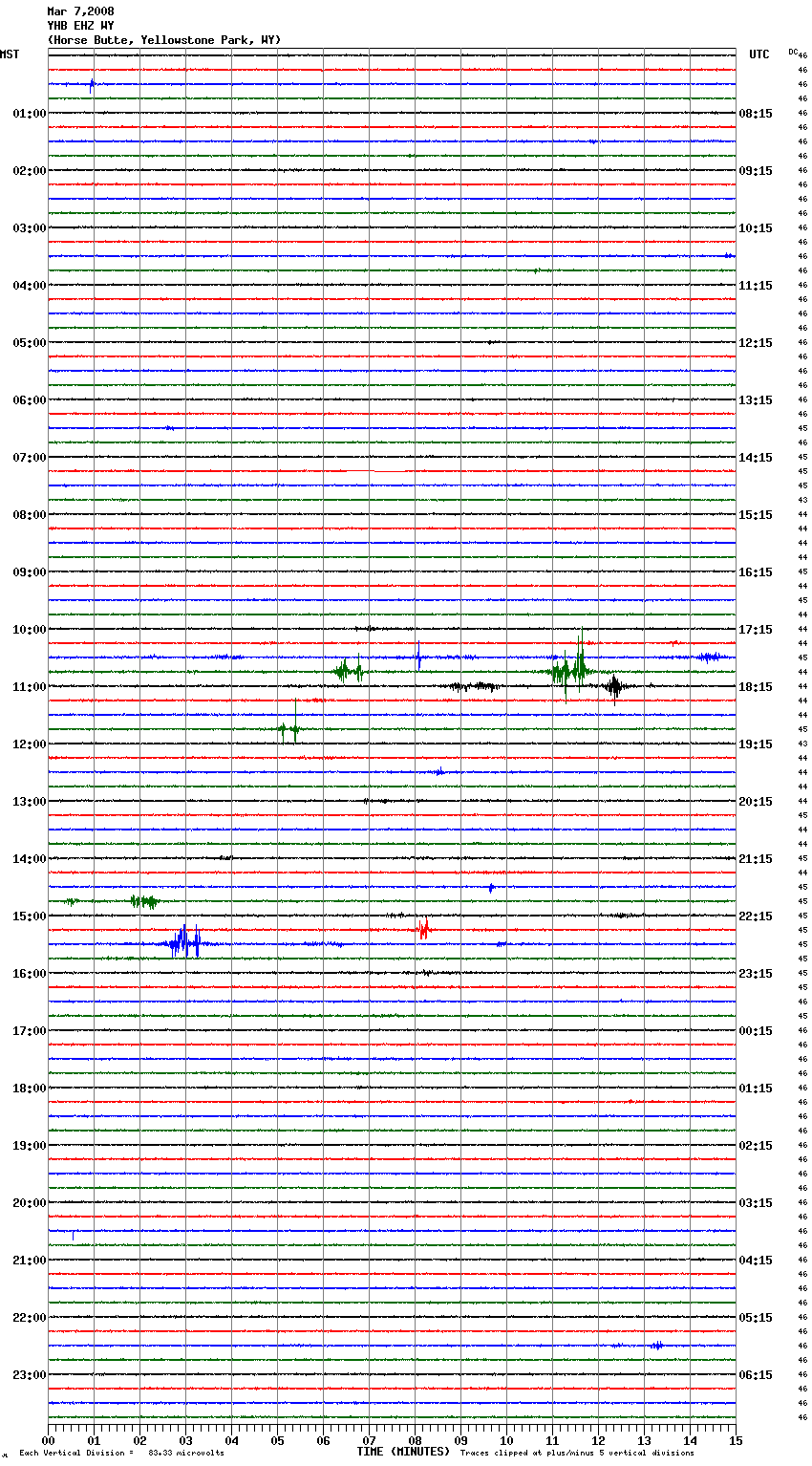
Task: Click the 'MST' time zone label
Action: pos(10,54)
